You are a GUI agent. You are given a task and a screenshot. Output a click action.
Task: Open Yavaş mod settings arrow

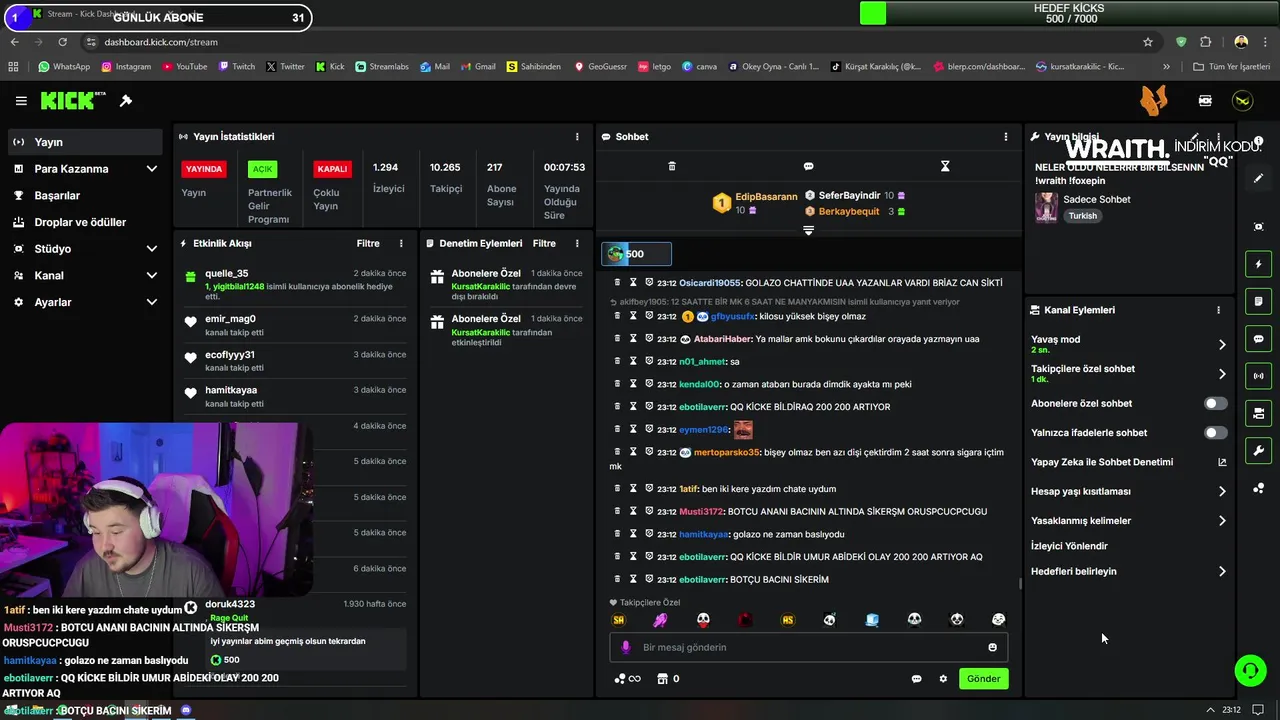click(x=1222, y=345)
